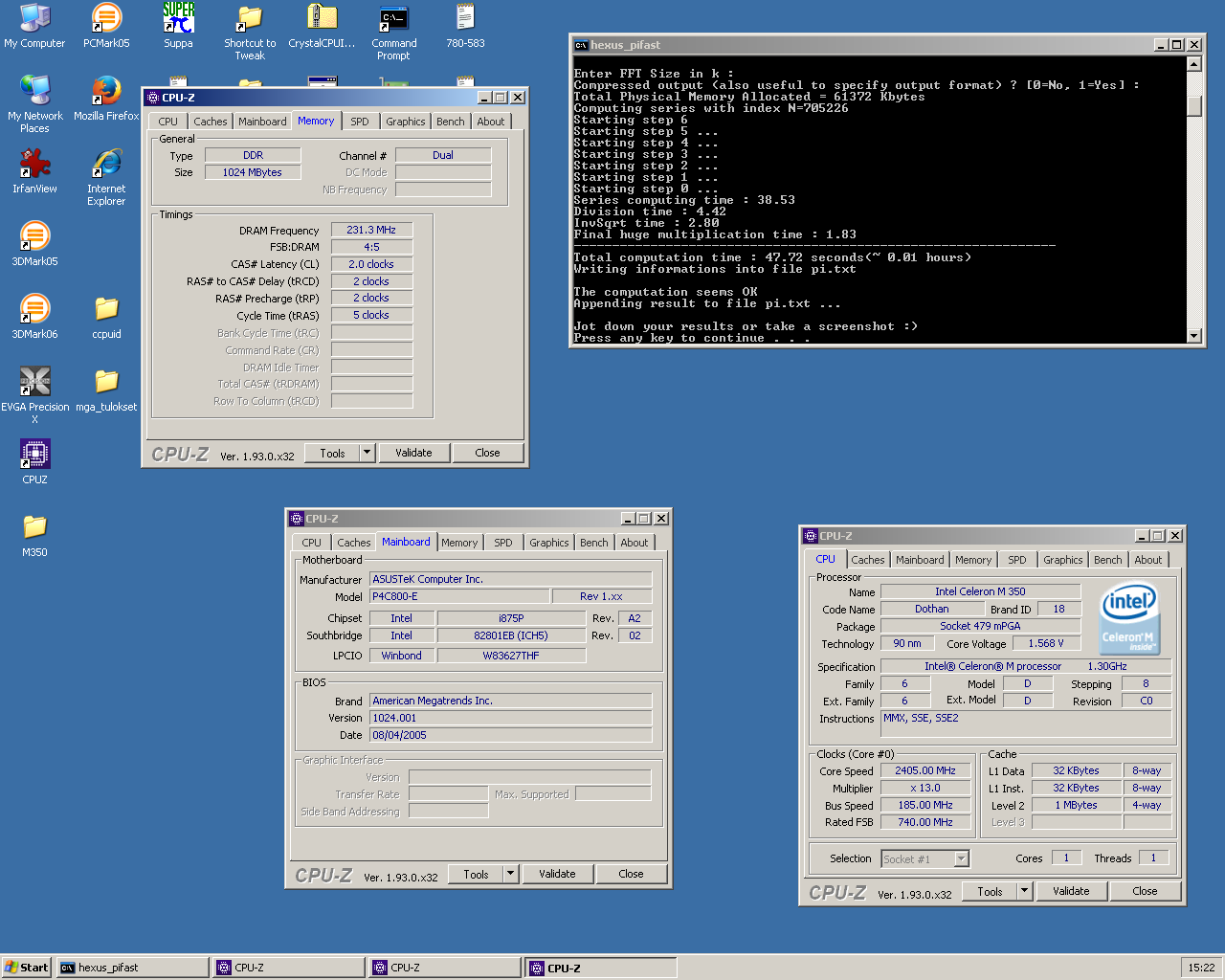
Task: Select Bench tab in CPU window
Action: pos(1108,560)
